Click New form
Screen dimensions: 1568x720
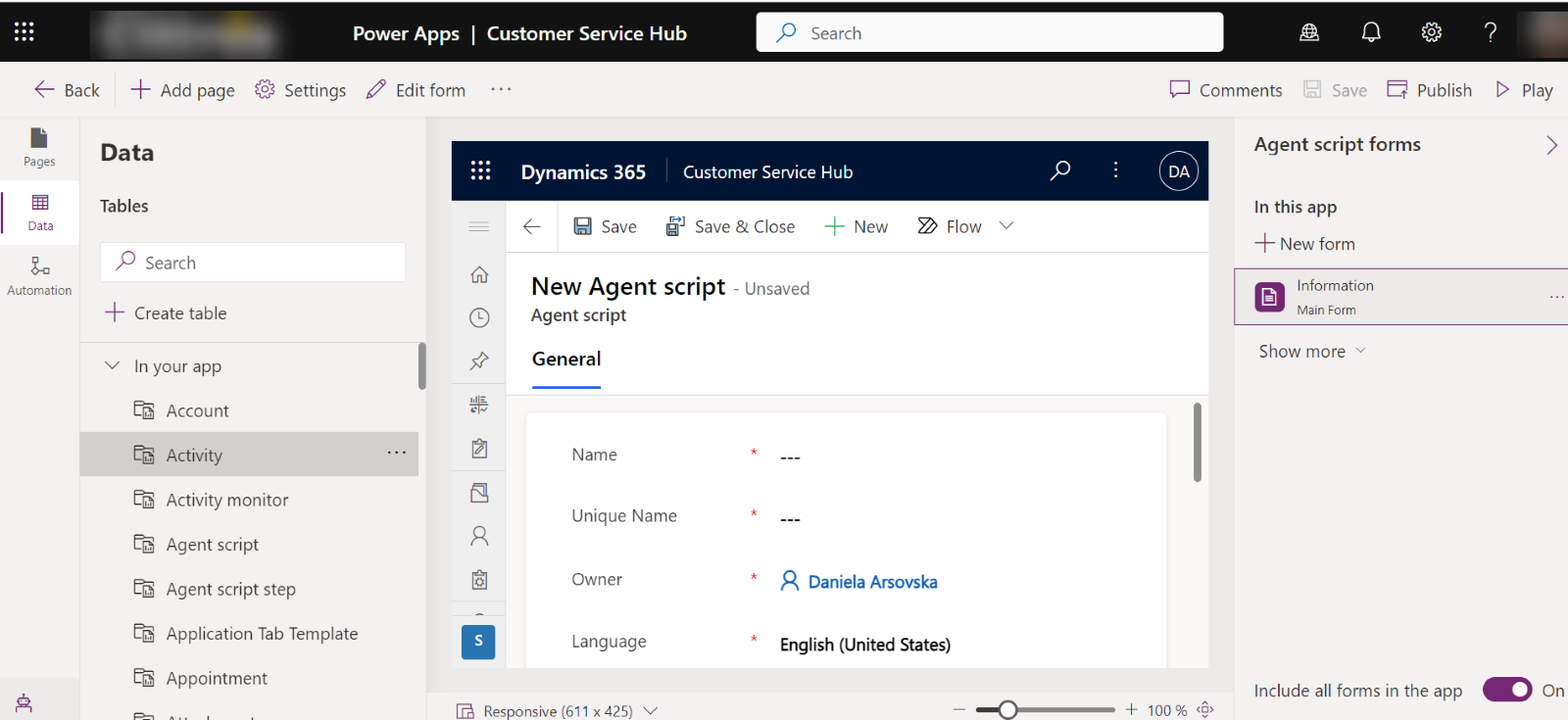pos(1304,243)
